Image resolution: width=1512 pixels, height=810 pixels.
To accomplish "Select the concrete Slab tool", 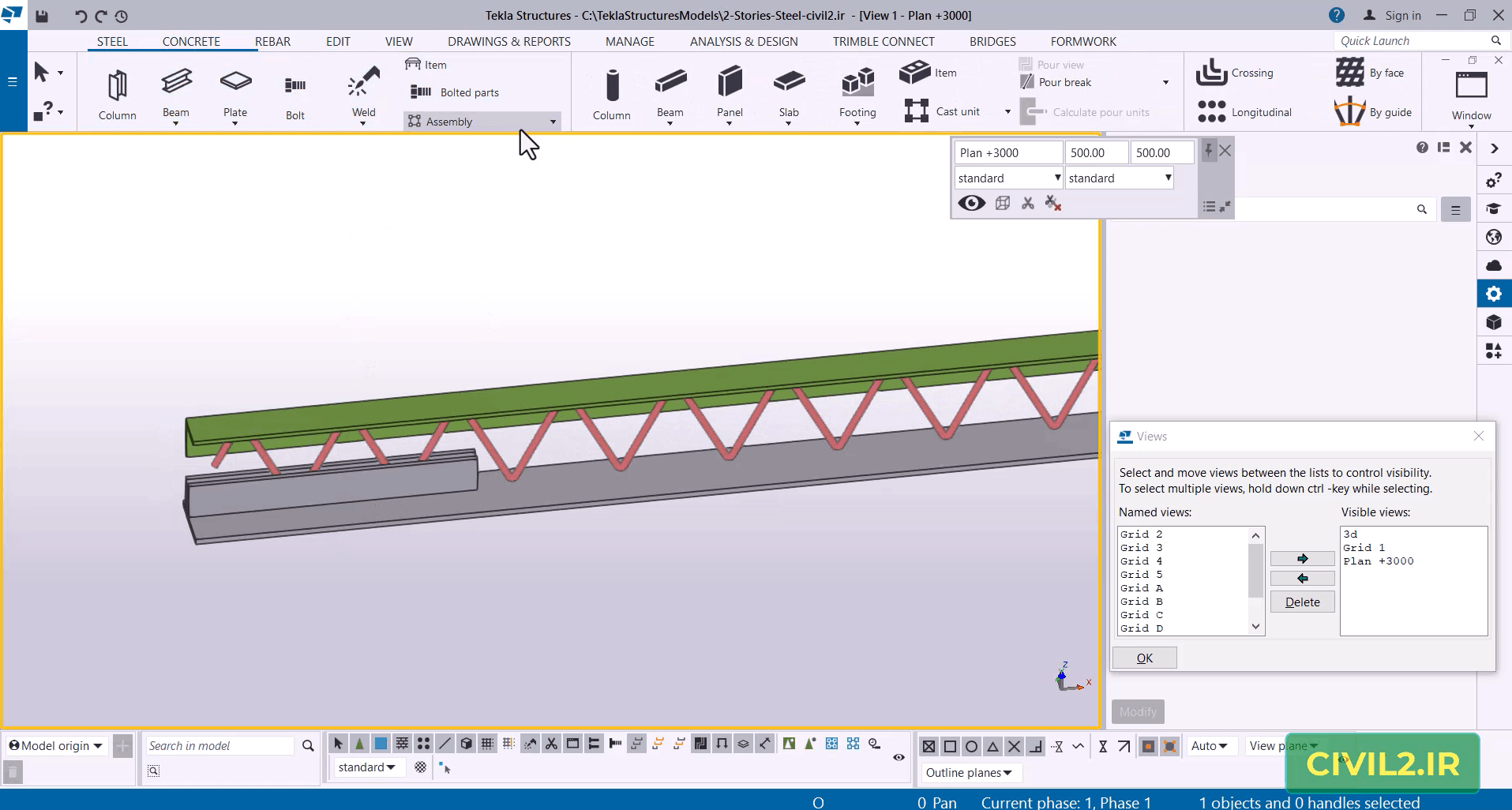I will [x=789, y=93].
